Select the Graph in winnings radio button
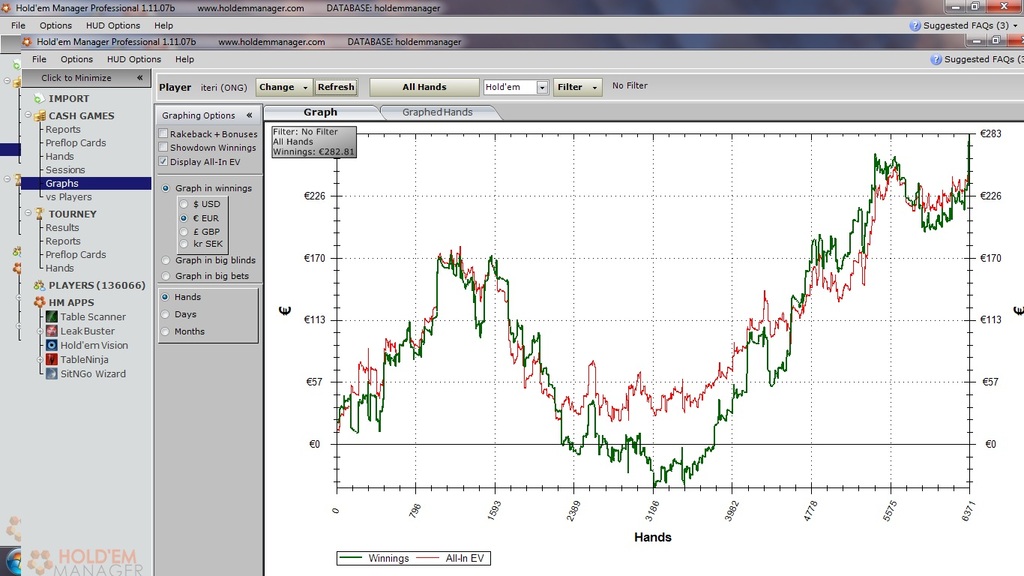1024x576 pixels. [x=166, y=188]
